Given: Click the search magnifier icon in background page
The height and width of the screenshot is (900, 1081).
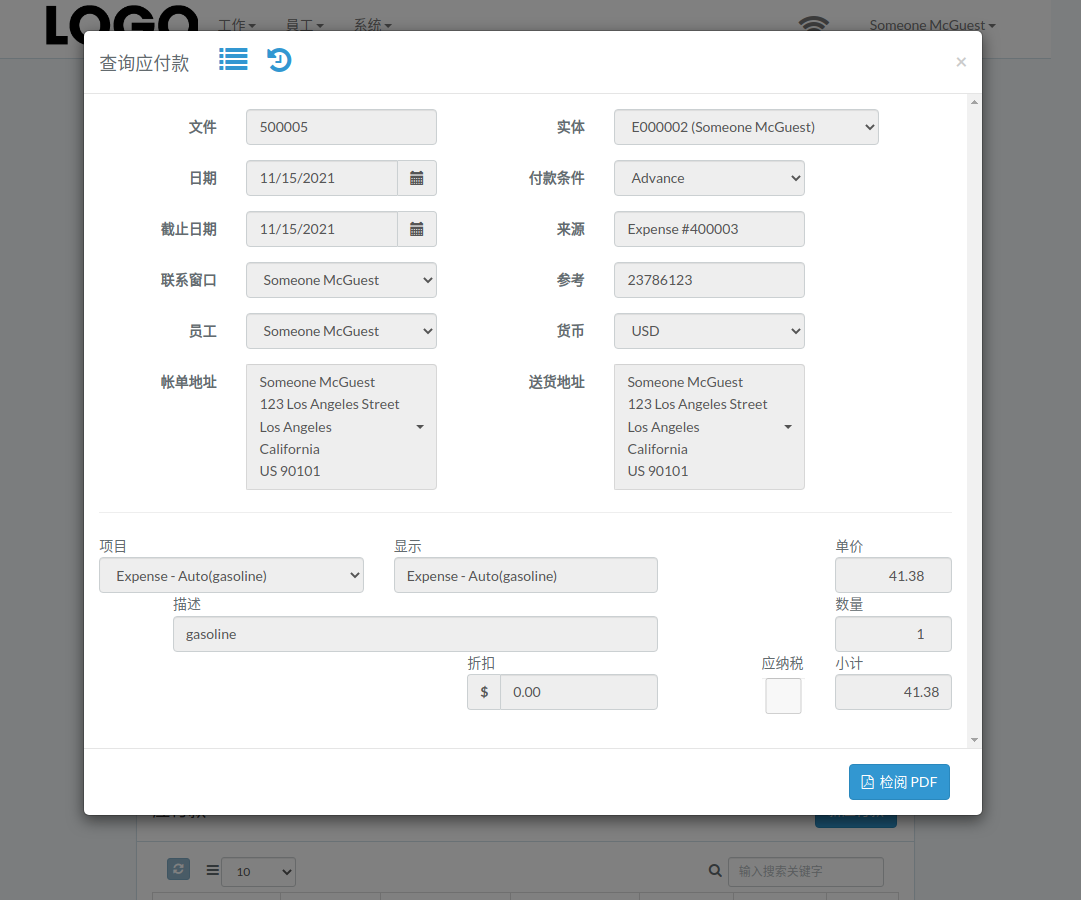Looking at the screenshot, I should 715,871.
